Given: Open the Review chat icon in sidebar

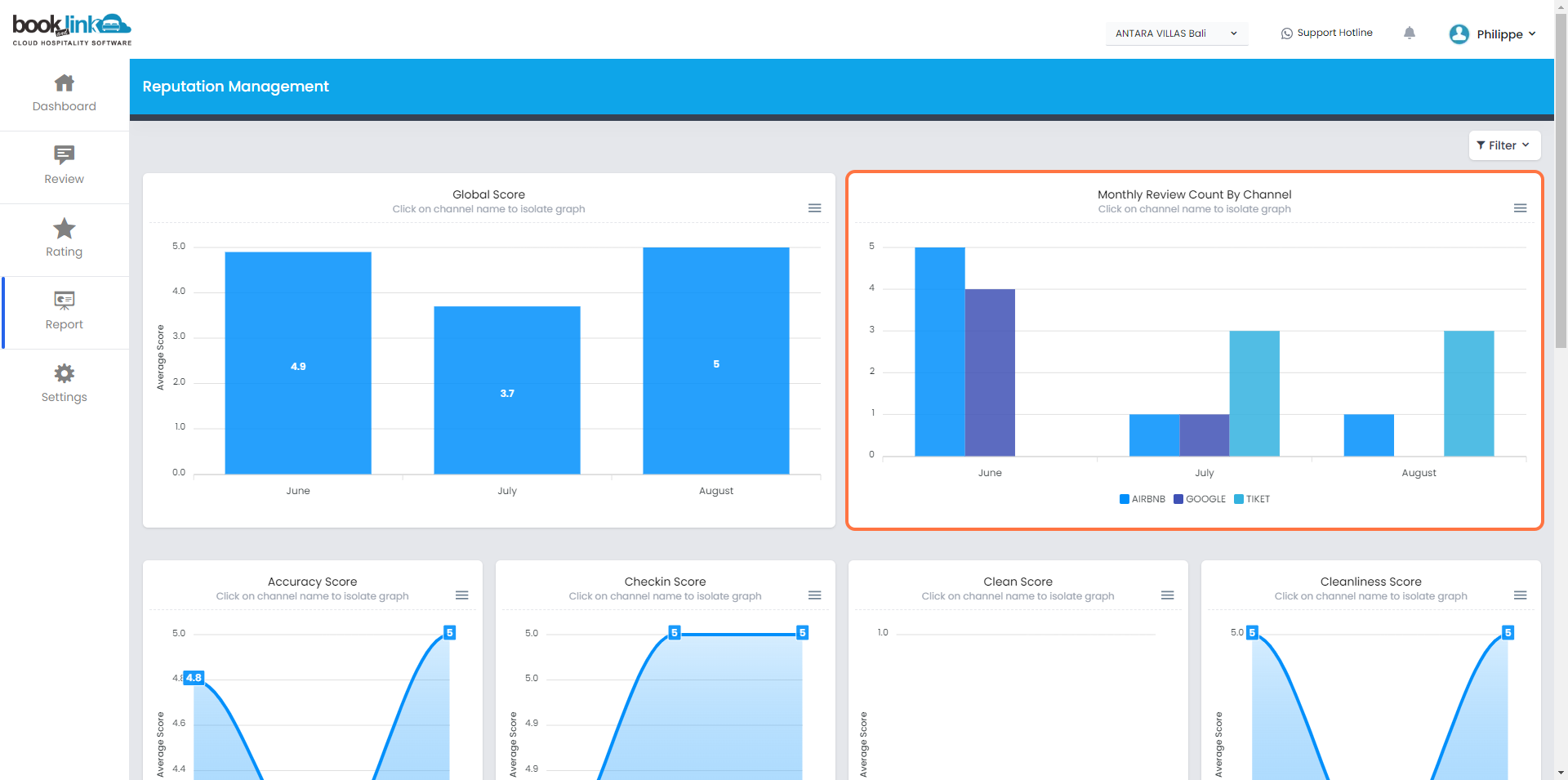Looking at the screenshot, I should (65, 155).
